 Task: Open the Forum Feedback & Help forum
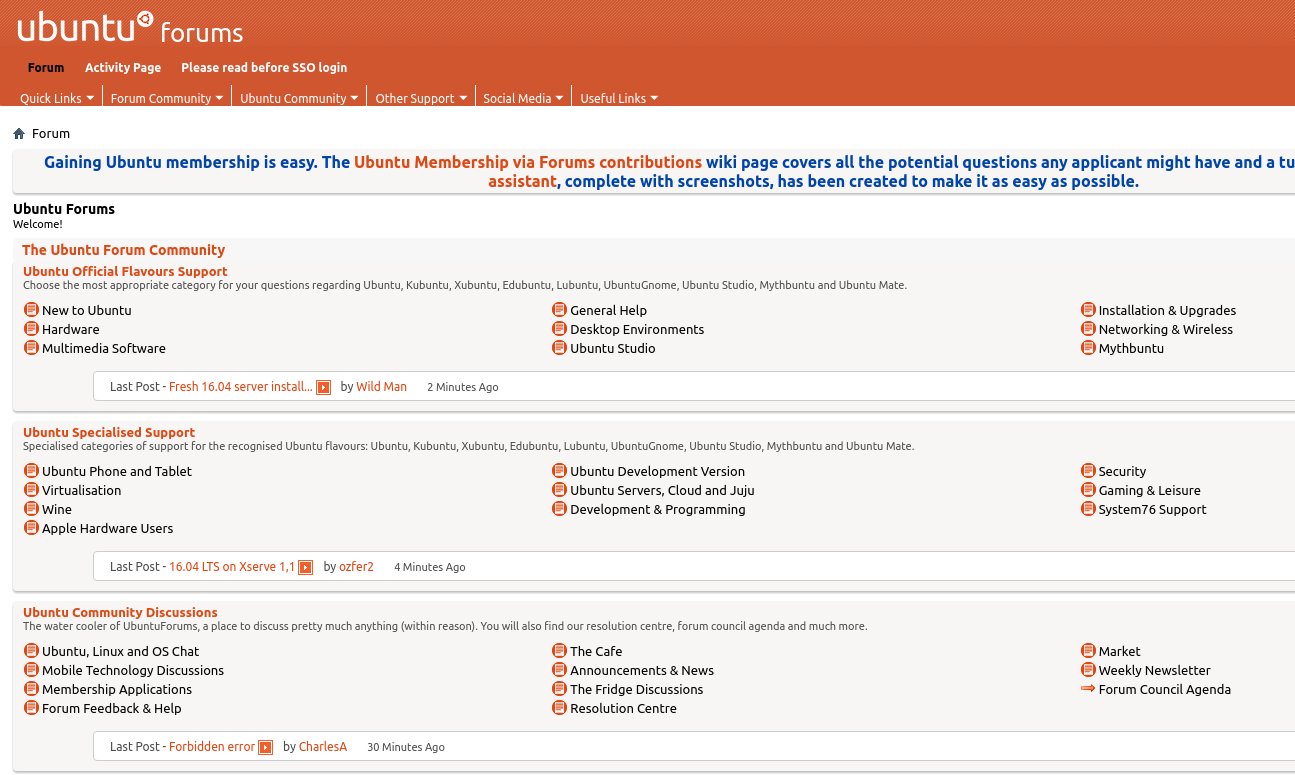(112, 708)
